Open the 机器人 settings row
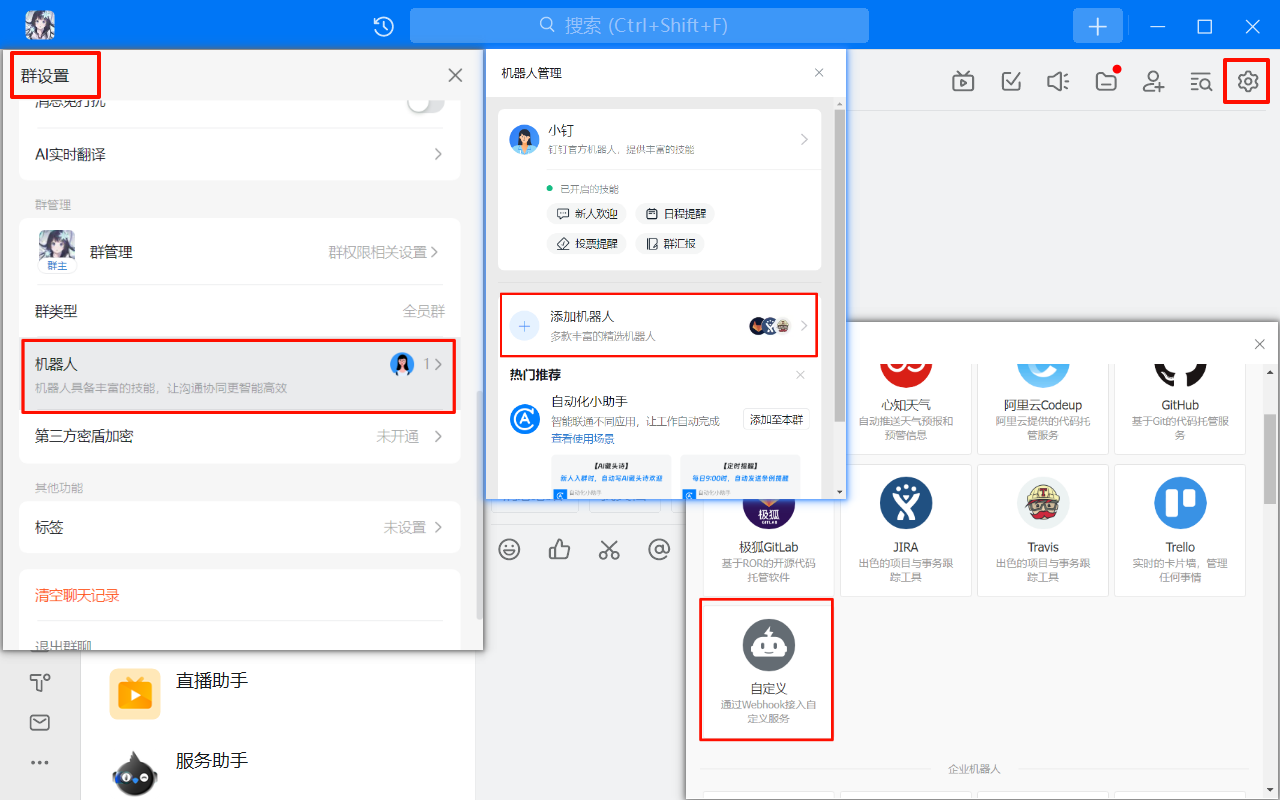1280x800 pixels. [239, 375]
